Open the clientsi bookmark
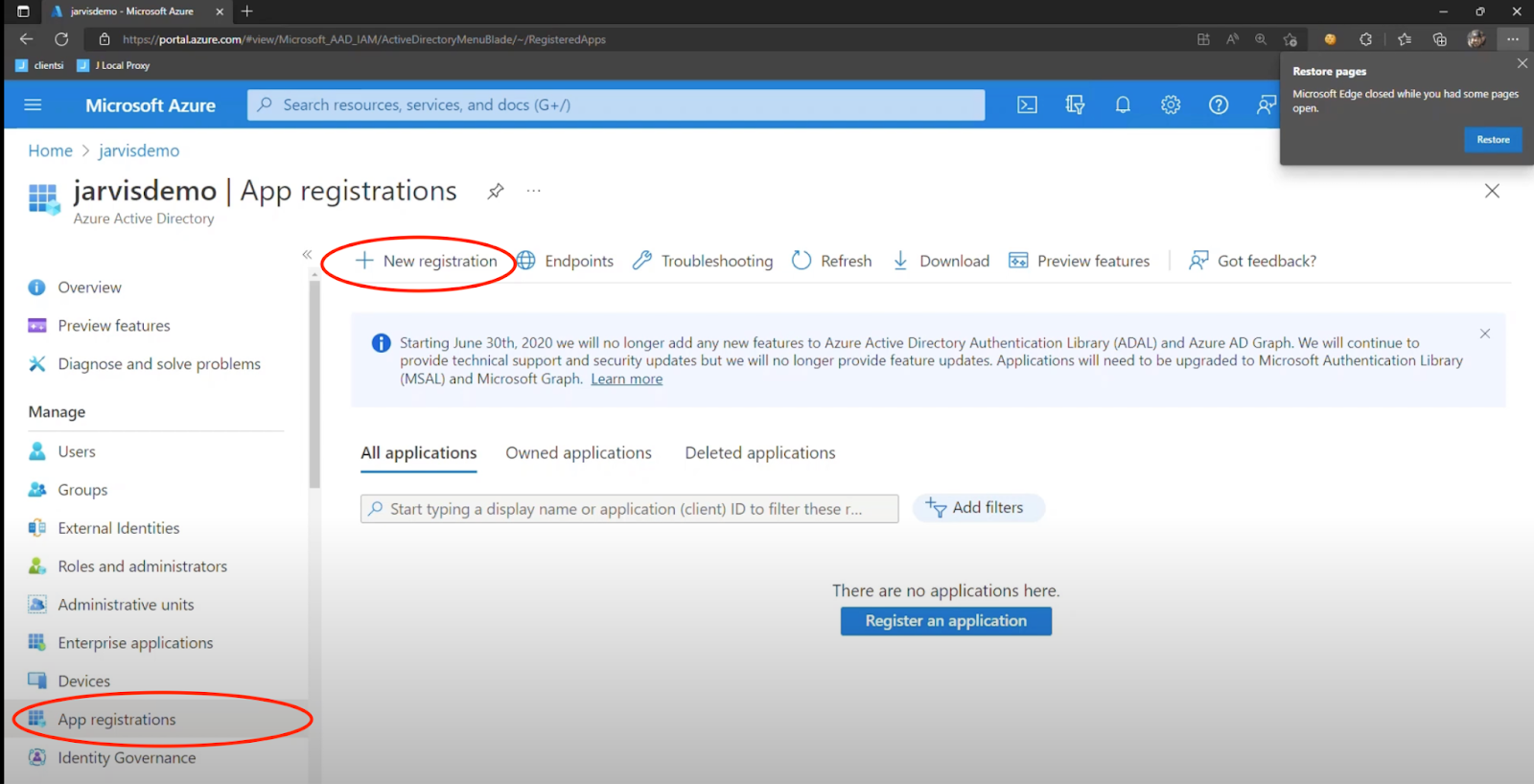Viewport: 1534px width, 784px height. [x=40, y=65]
